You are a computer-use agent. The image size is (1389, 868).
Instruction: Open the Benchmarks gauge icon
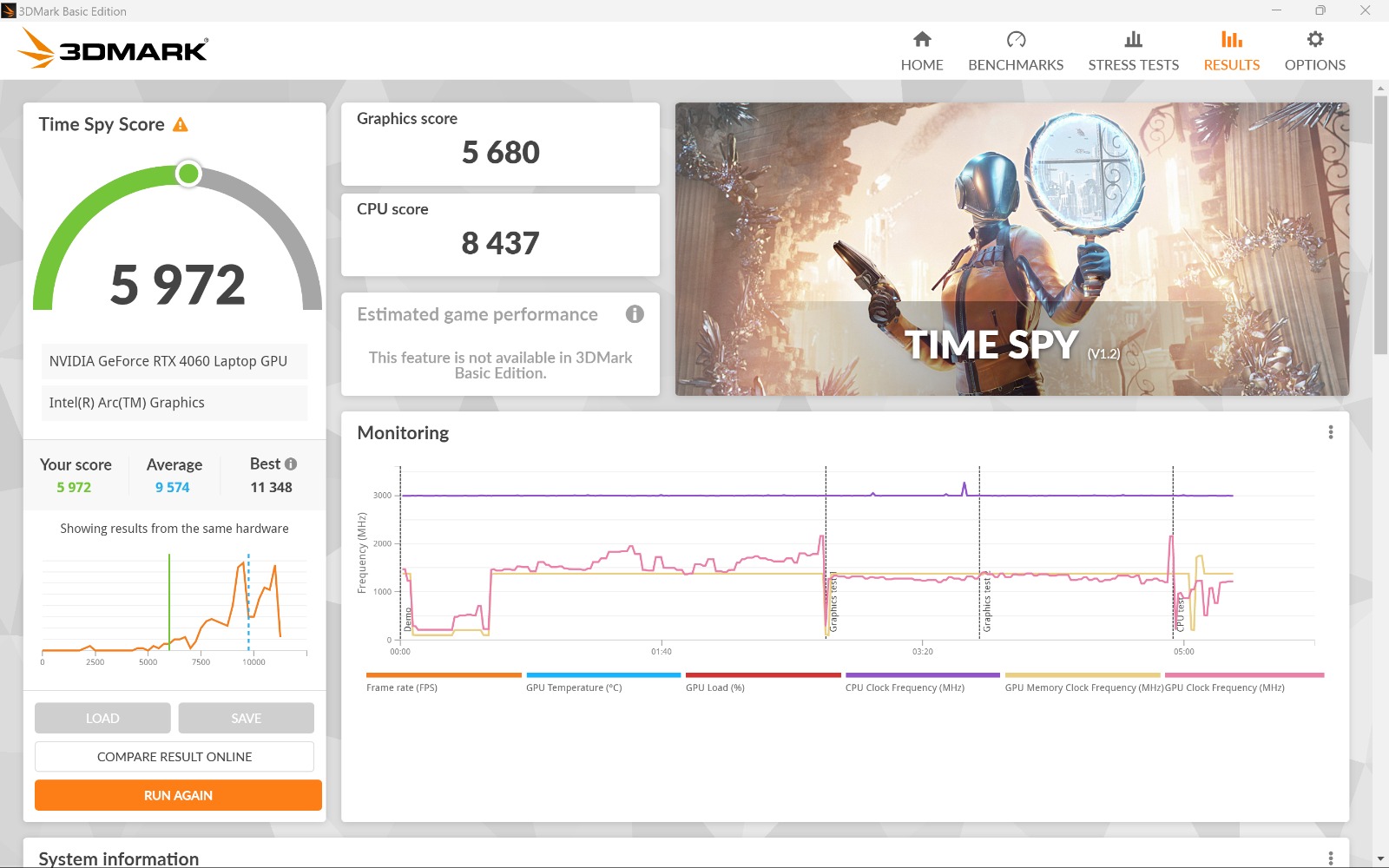[1016, 40]
